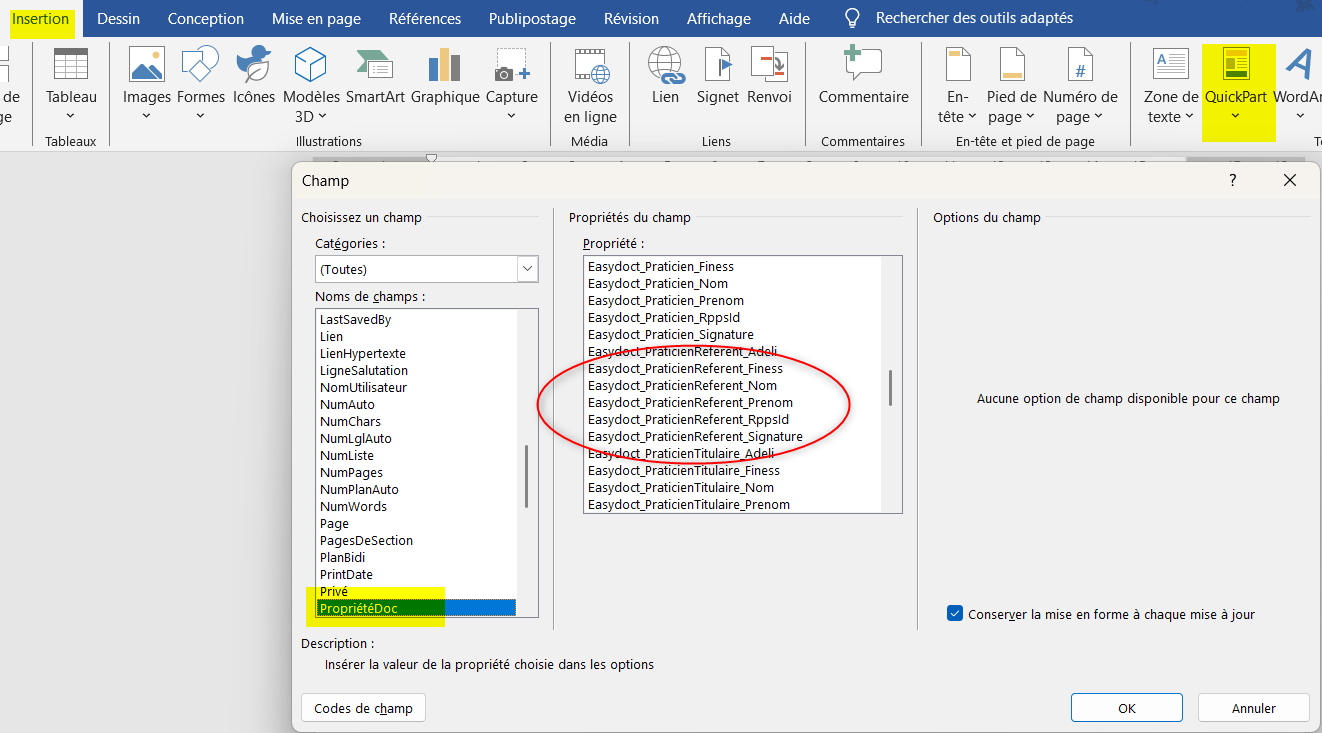The image size is (1322, 733).
Task: Open the Images insert icon
Action: [x=147, y=66]
